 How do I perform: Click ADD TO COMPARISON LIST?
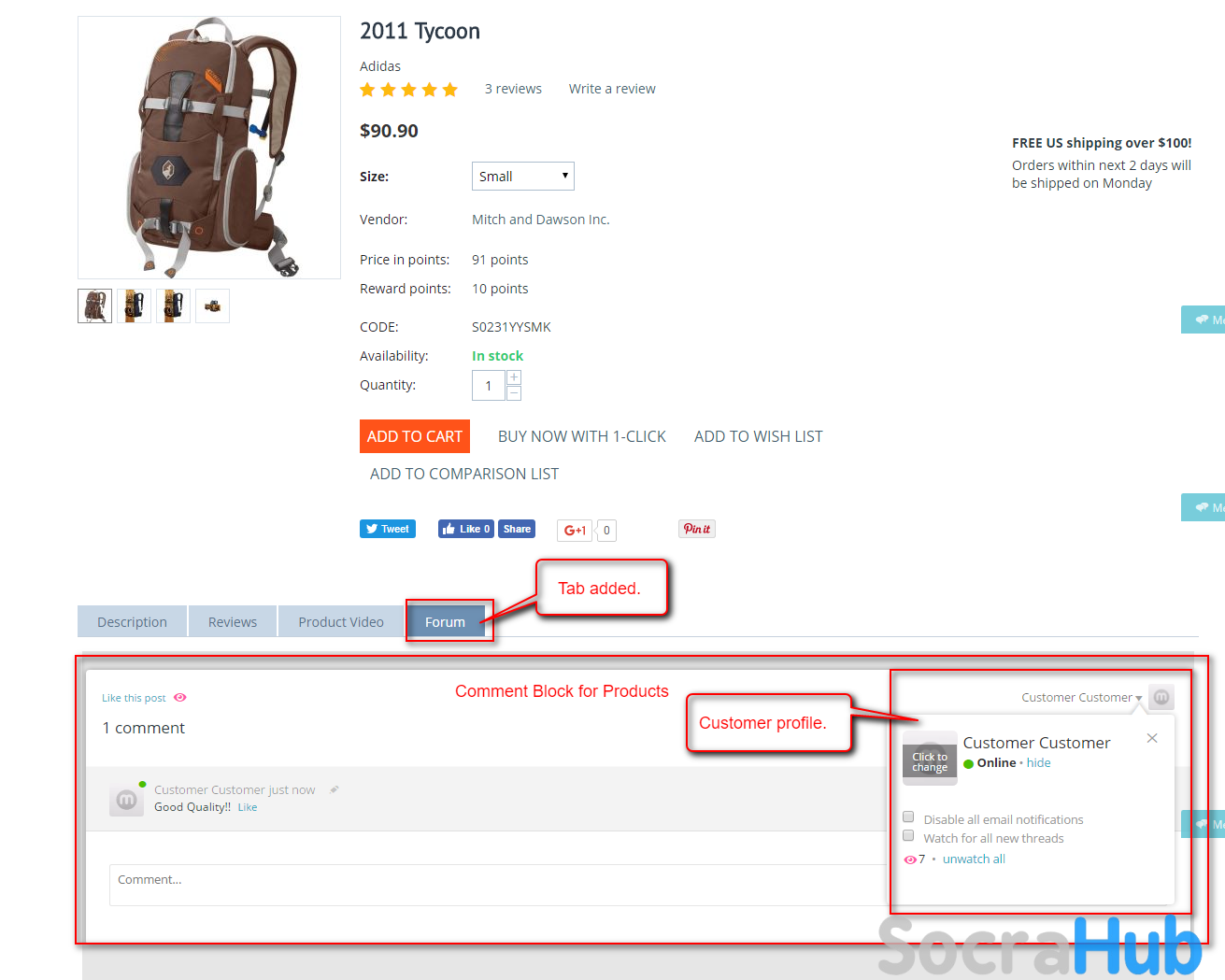point(464,474)
